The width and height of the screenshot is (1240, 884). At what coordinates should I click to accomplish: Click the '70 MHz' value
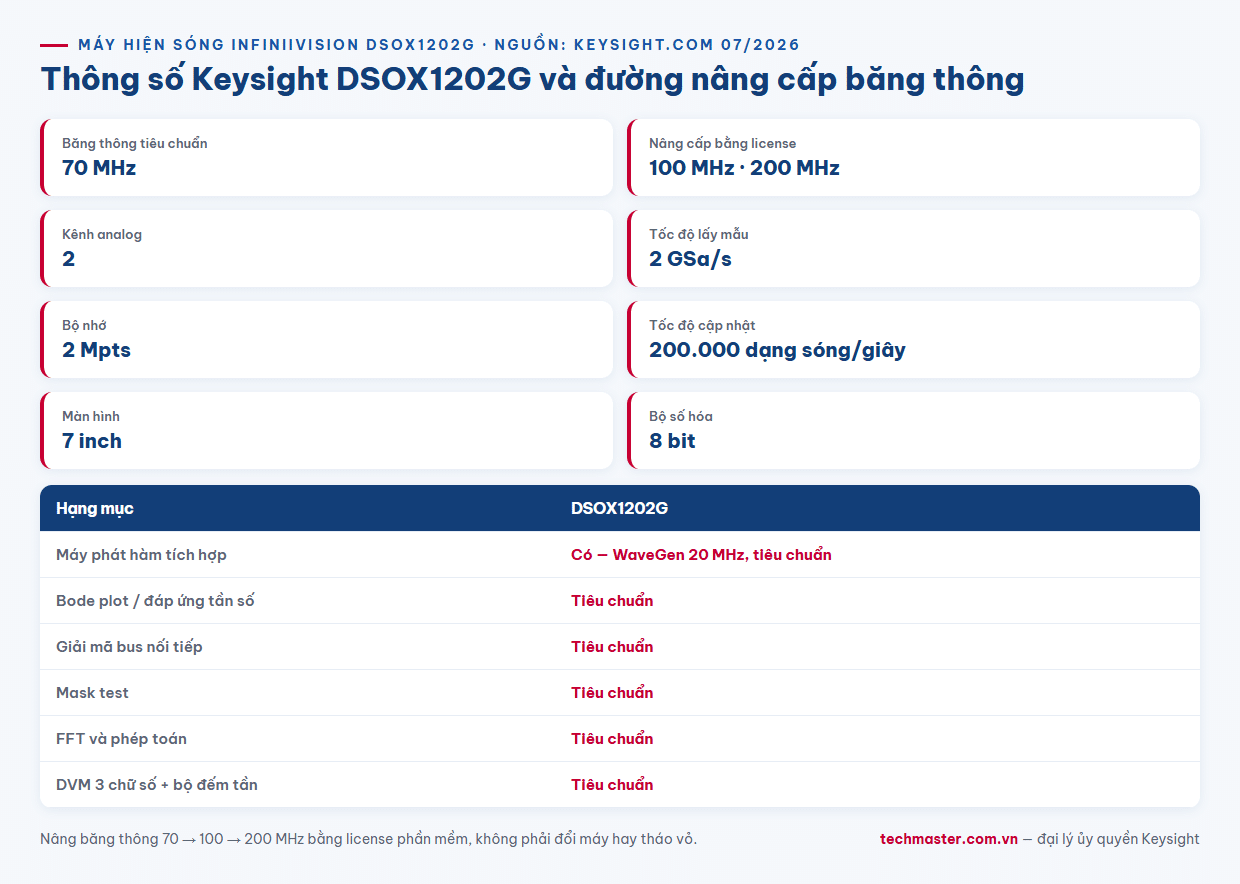(x=99, y=168)
